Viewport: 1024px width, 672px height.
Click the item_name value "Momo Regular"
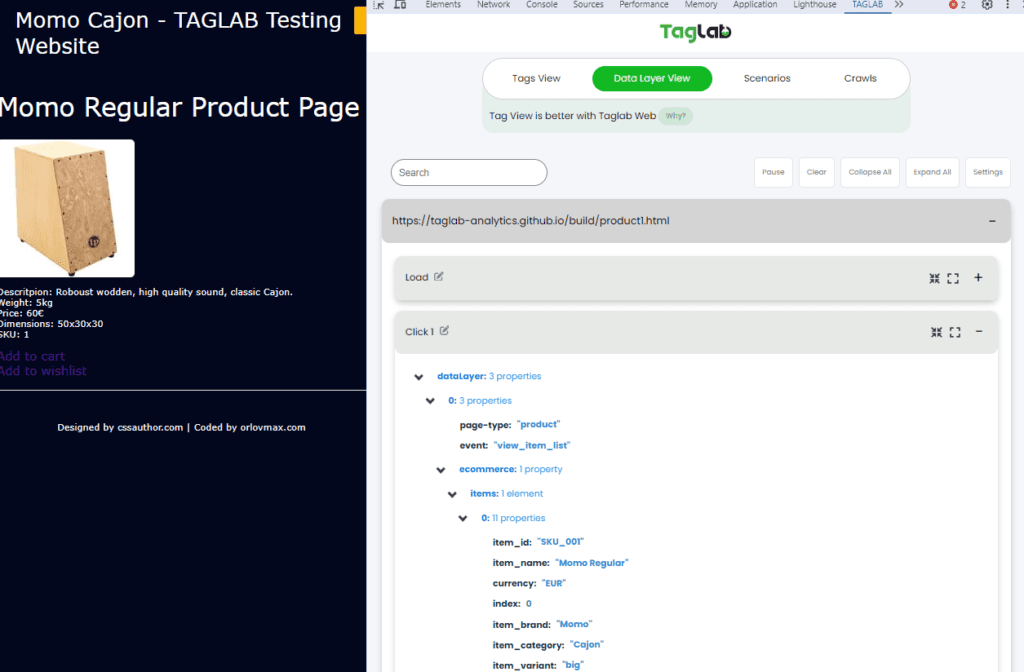(592, 563)
